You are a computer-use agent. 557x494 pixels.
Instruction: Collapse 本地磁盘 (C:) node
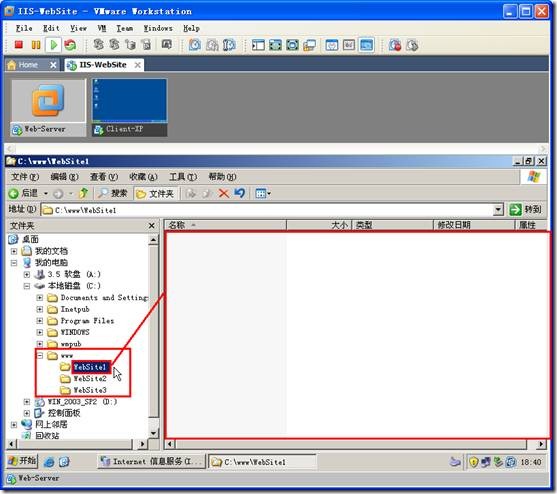(x=27, y=286)
